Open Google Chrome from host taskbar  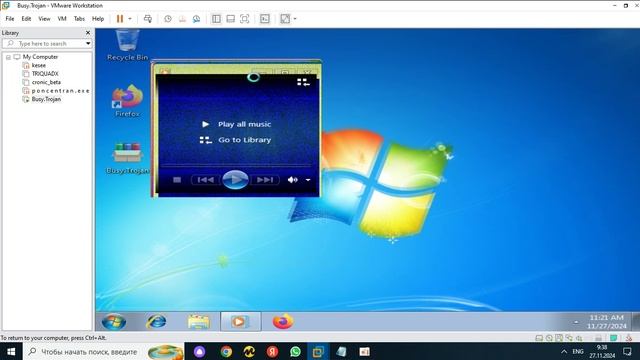click(226, 351)
